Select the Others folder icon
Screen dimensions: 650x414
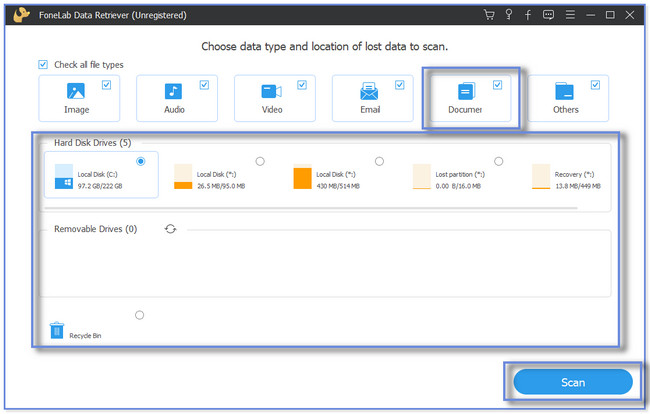pyautogui.click(x=565, y=91)
